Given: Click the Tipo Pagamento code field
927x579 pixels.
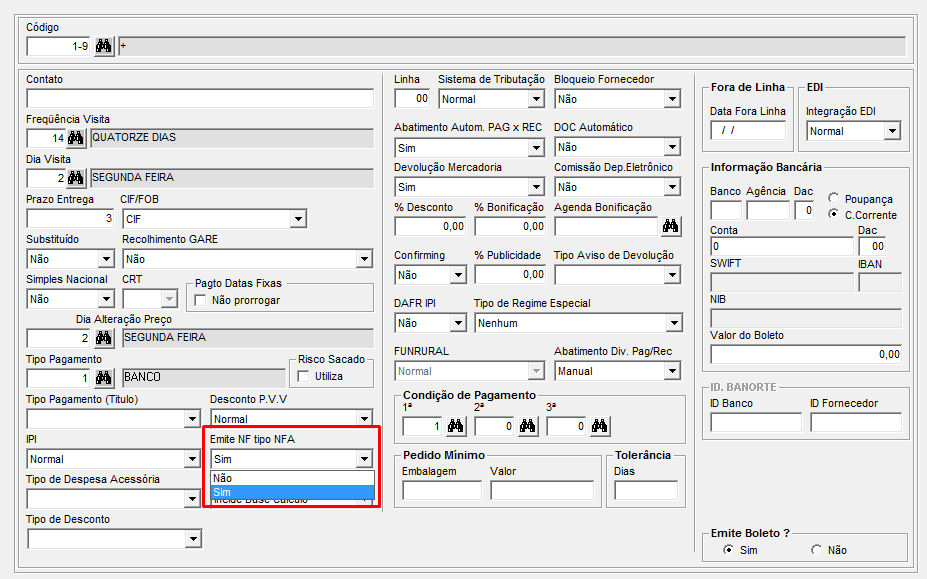Looking at the screenshot, I should point(59,377).
